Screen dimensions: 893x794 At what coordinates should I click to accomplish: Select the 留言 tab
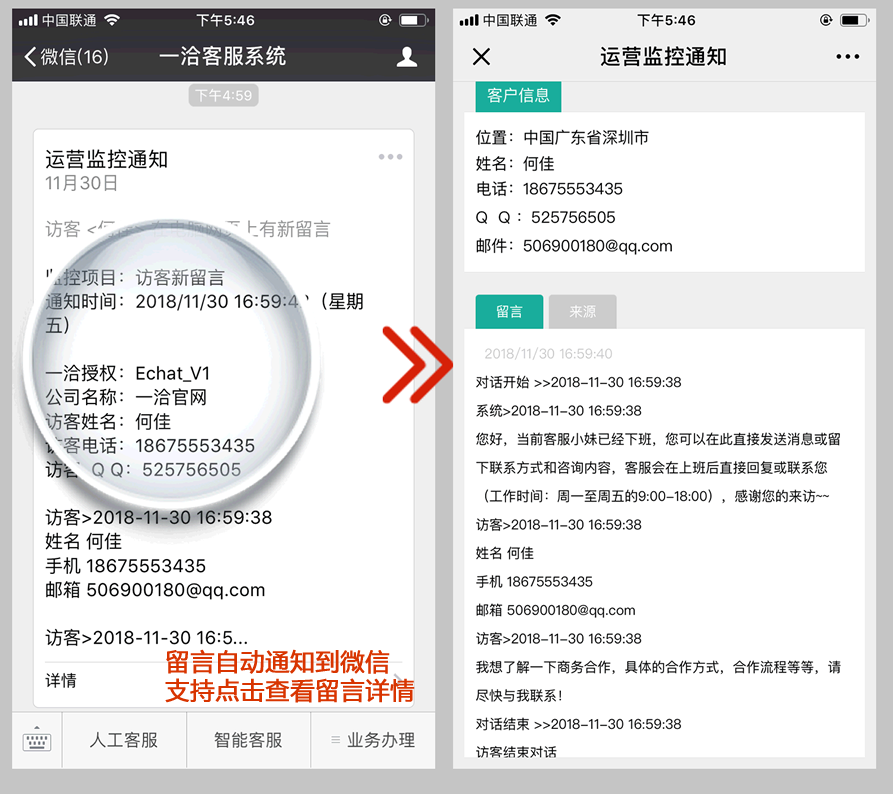pyautogui.click(x=509, y=312)
